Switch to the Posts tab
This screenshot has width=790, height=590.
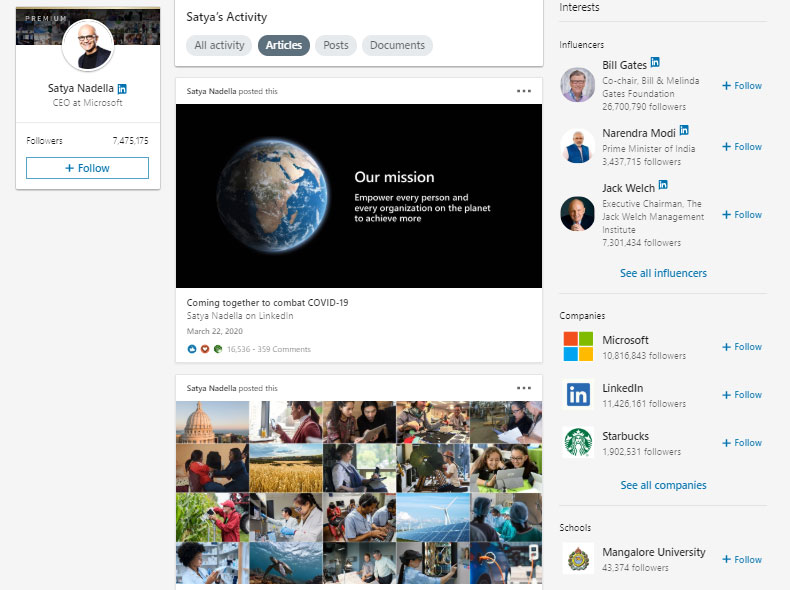pyautogui.click(x=336, y=45)
